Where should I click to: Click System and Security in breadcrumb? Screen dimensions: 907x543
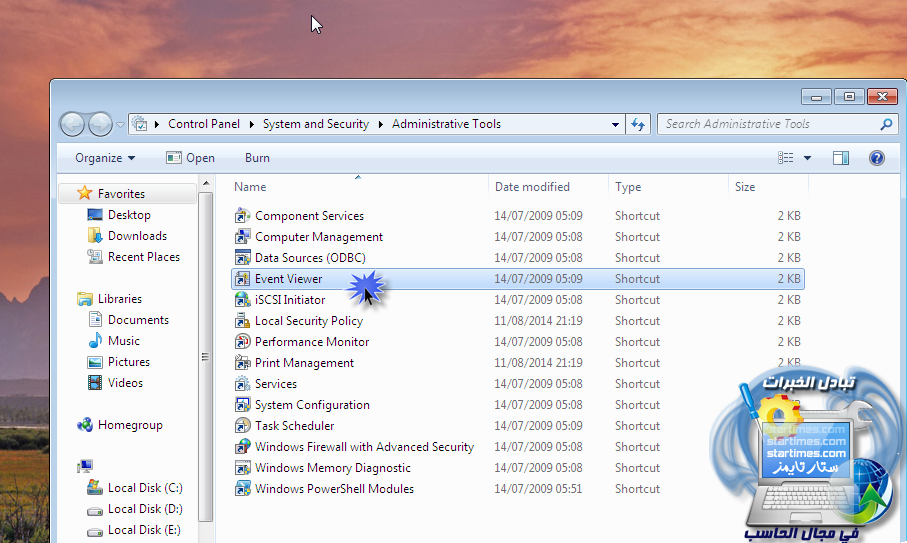[x=315, y=124]
